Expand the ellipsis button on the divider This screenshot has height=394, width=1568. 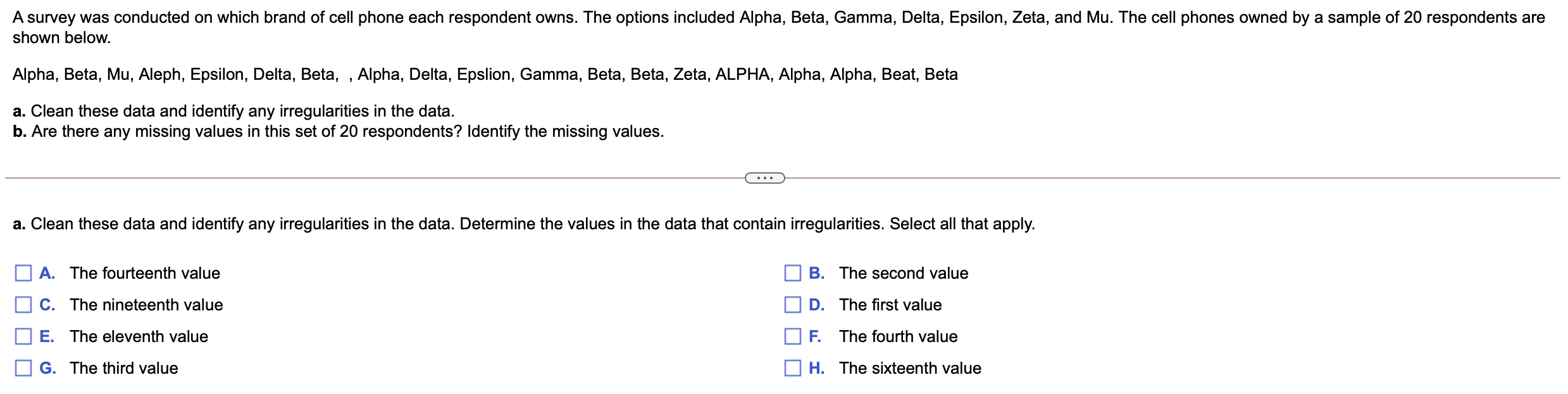764,178
